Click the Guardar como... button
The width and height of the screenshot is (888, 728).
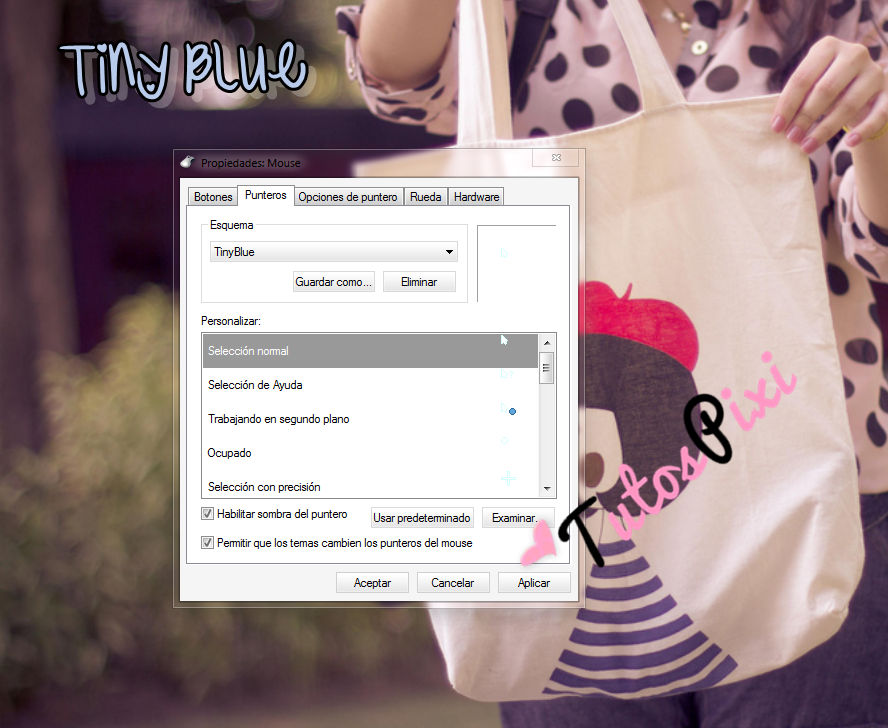click(334, 282)
